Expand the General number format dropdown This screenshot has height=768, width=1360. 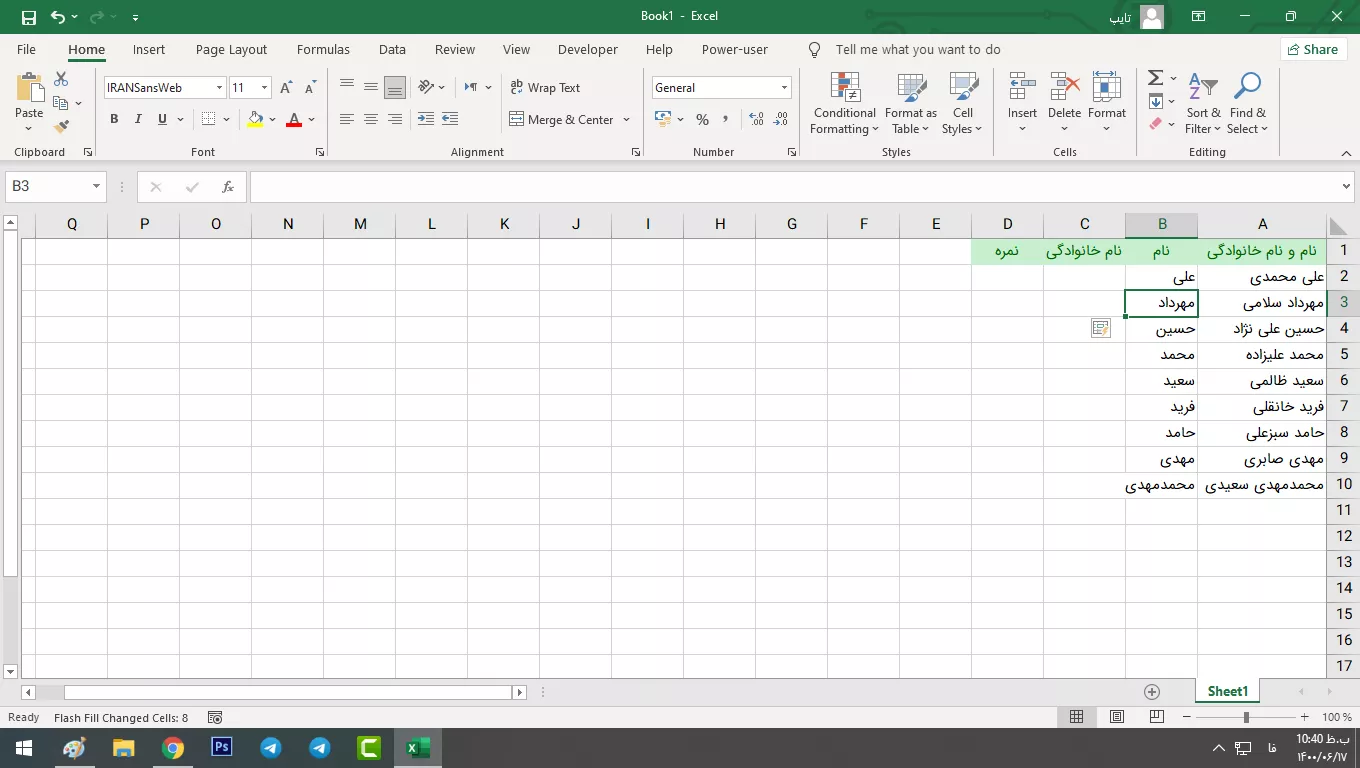point(784,88)
